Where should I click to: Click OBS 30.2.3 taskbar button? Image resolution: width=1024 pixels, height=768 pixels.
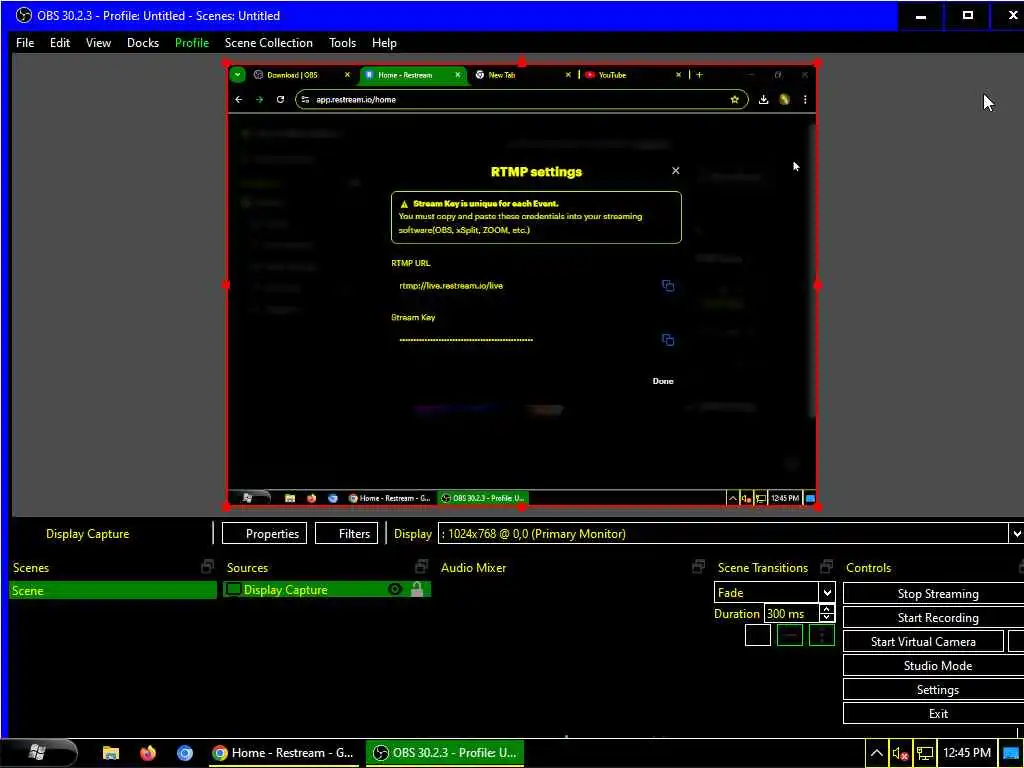446,752
